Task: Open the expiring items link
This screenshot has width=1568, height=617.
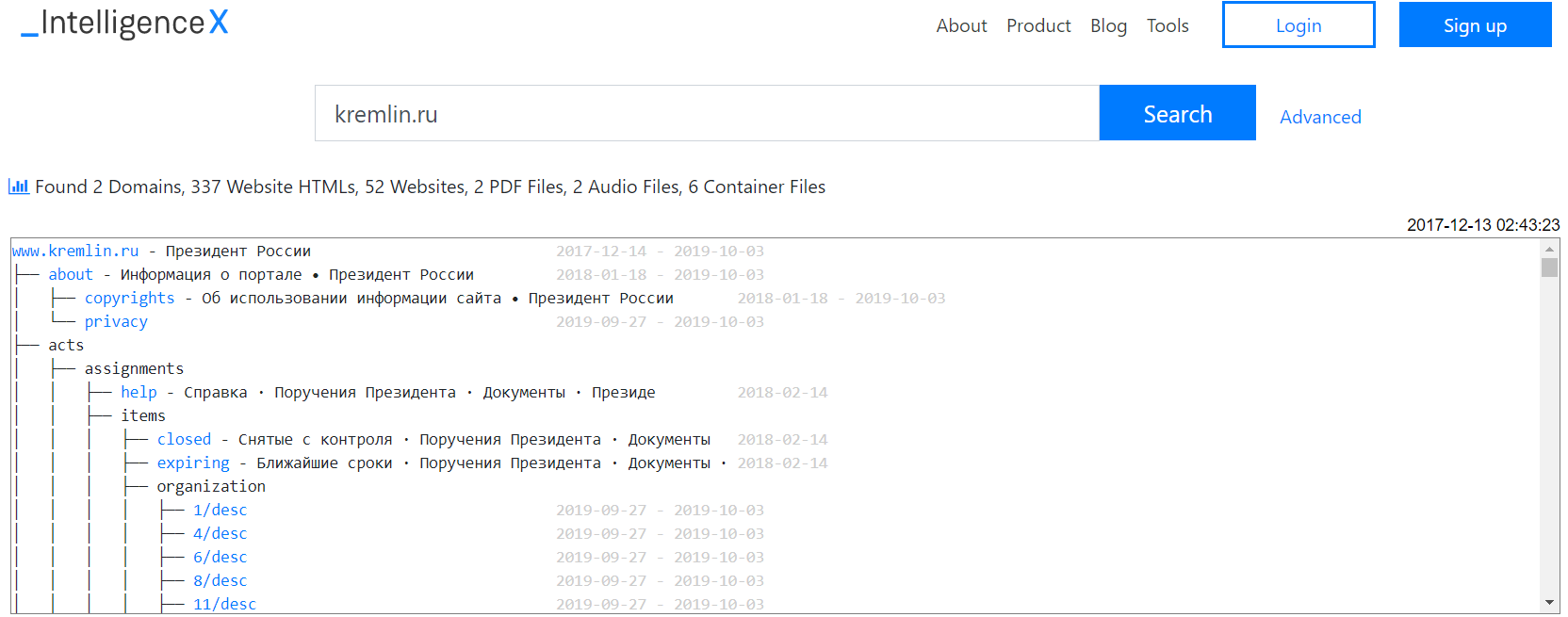Action: [193, 463]
